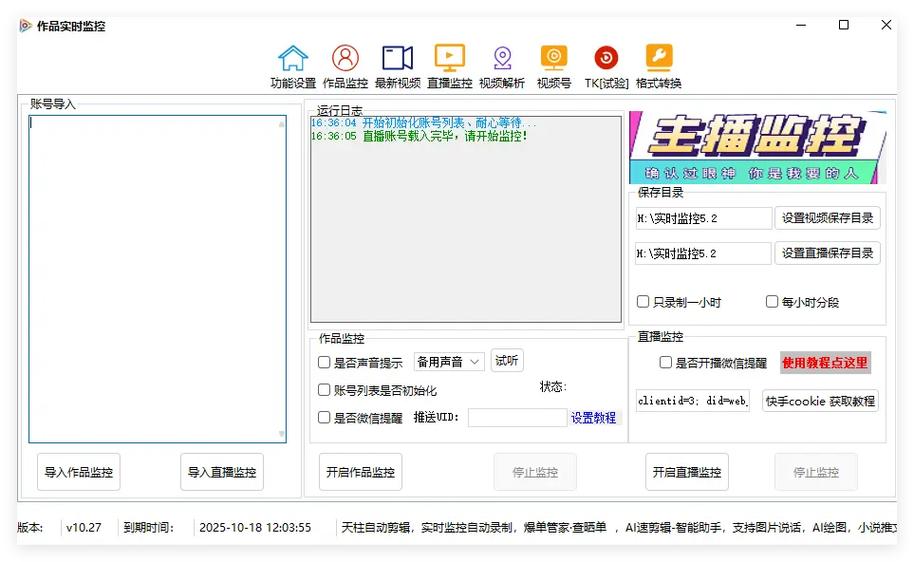
Task: Check 只录制一小时 option
Action: [643, 302]
